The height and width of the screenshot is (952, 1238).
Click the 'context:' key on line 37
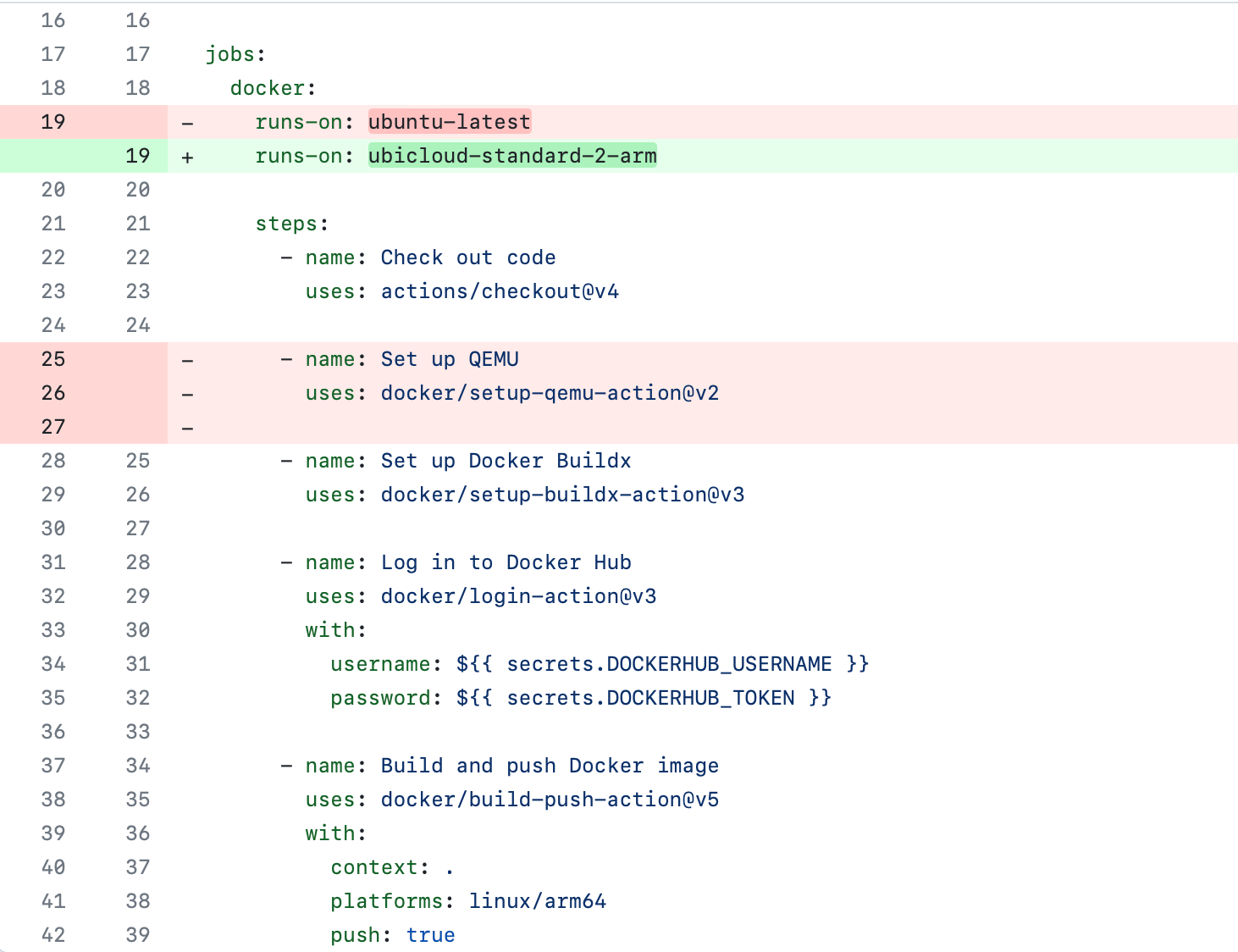point(380,867)
